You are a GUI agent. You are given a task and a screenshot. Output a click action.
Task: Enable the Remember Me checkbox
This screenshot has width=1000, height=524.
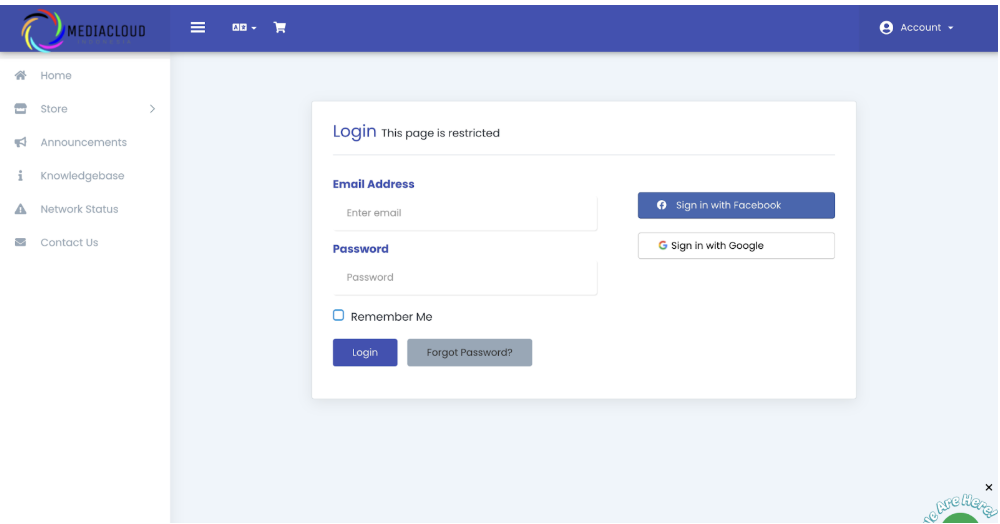pos(339,315)
